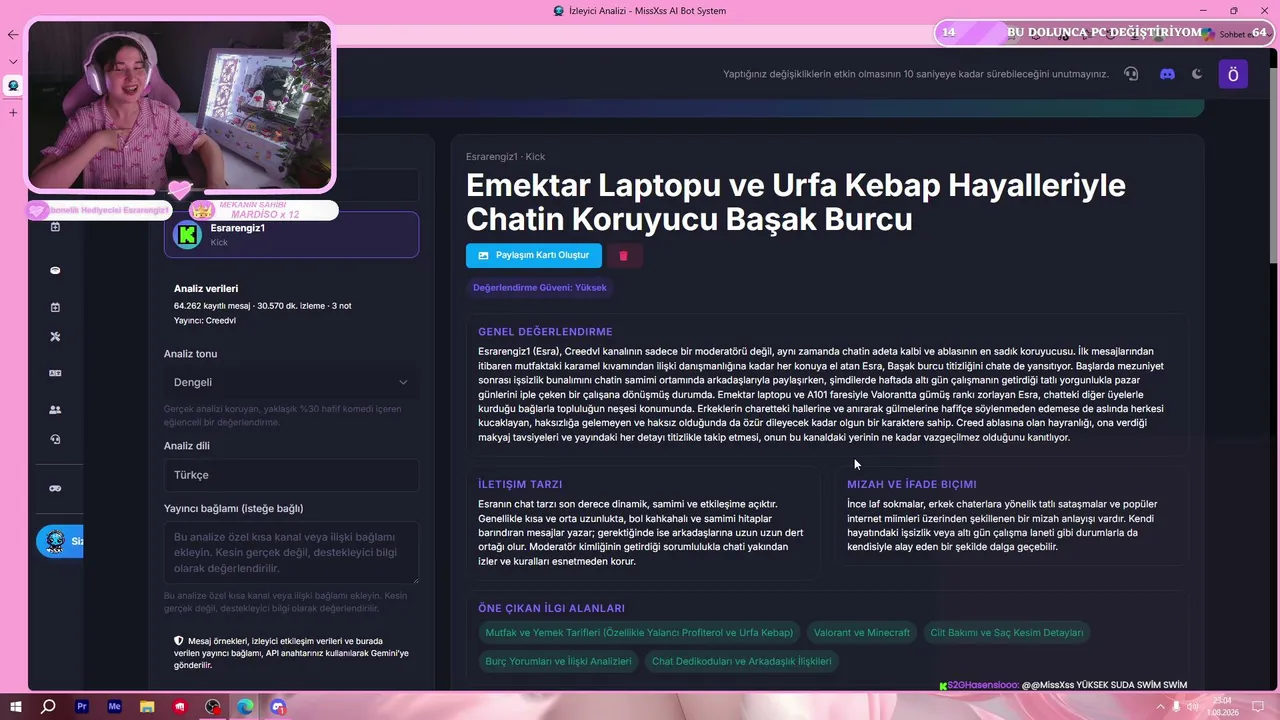The width and height of the screenshot is (1280, 720).
Task: Open the sidebar game controller icon
Action: 55,488
